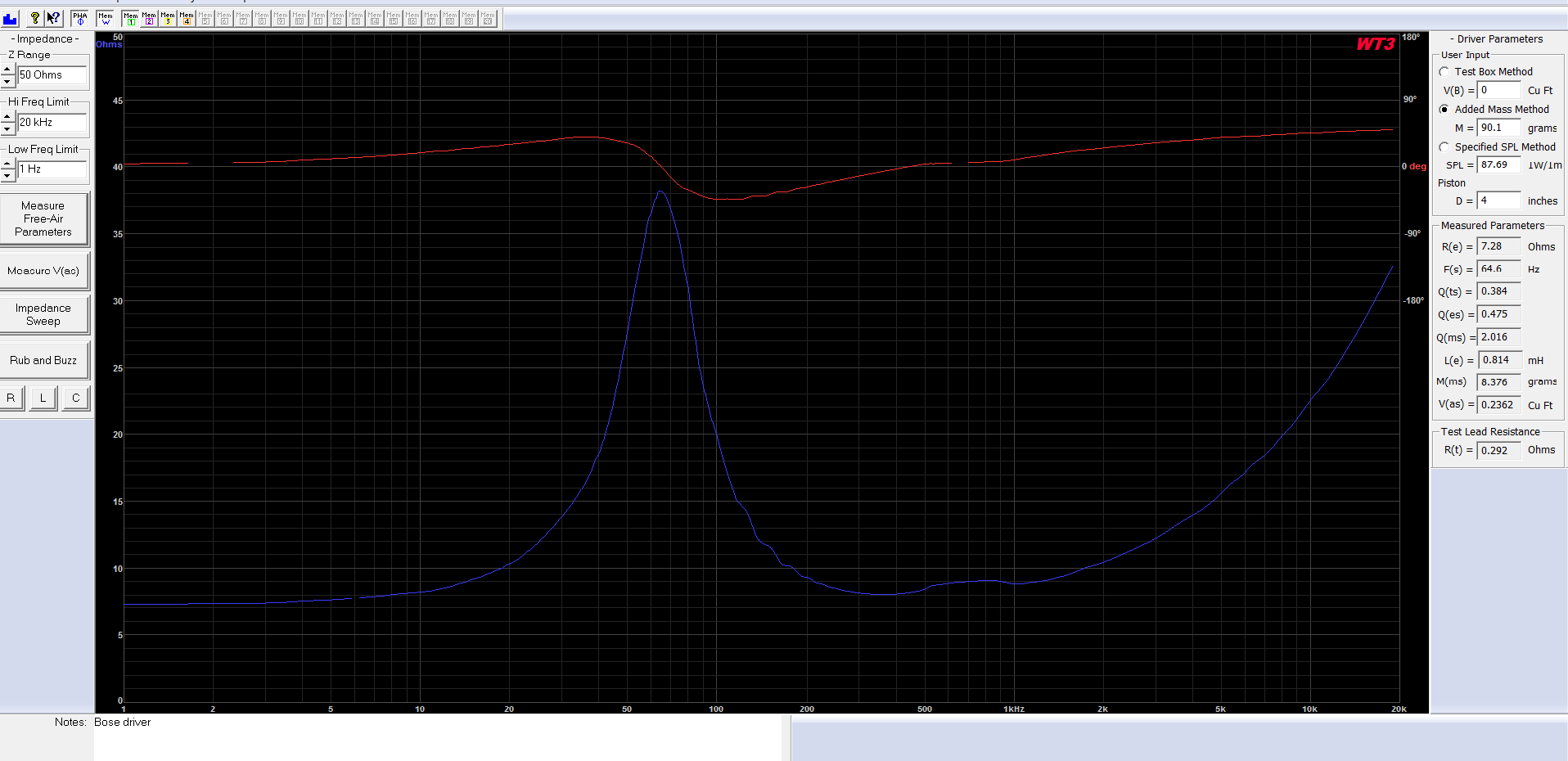The image size is (1568, 761).
Task: Click the Hi Freq Limit 20 kHz field
Action: pos(52,123)
